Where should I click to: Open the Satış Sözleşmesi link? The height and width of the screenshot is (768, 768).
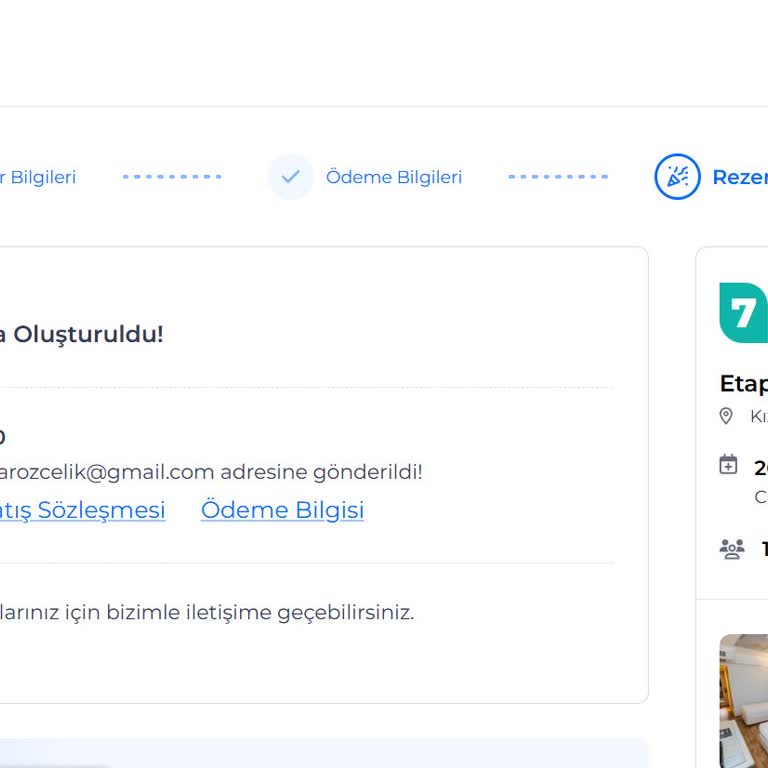click(x=82, y=510)
